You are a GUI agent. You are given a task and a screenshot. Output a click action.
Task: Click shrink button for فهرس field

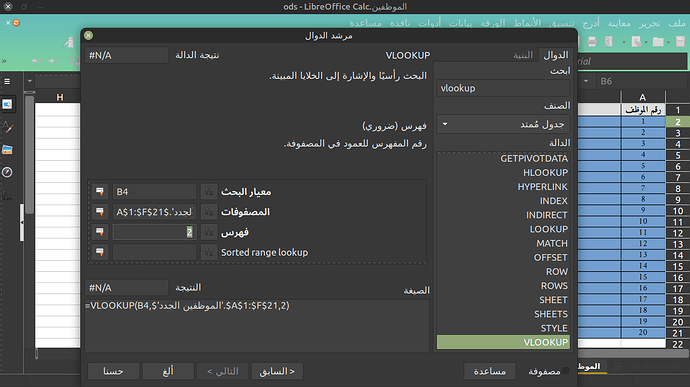point(100,232)
